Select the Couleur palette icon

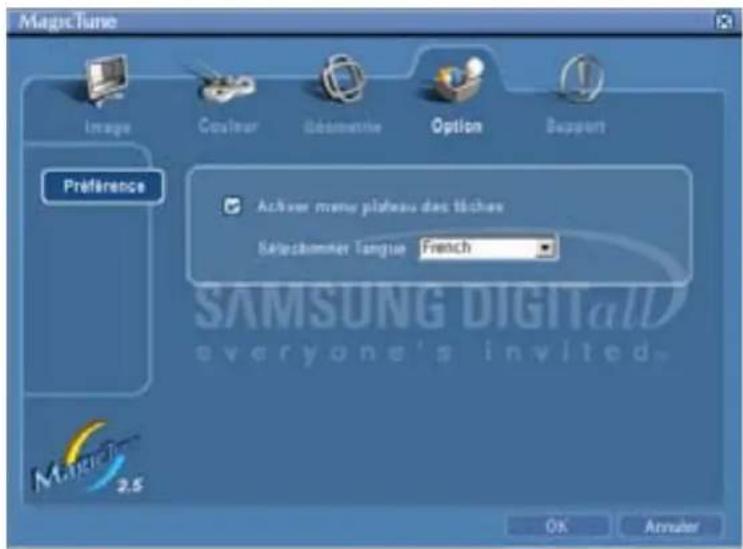[227, 85]
